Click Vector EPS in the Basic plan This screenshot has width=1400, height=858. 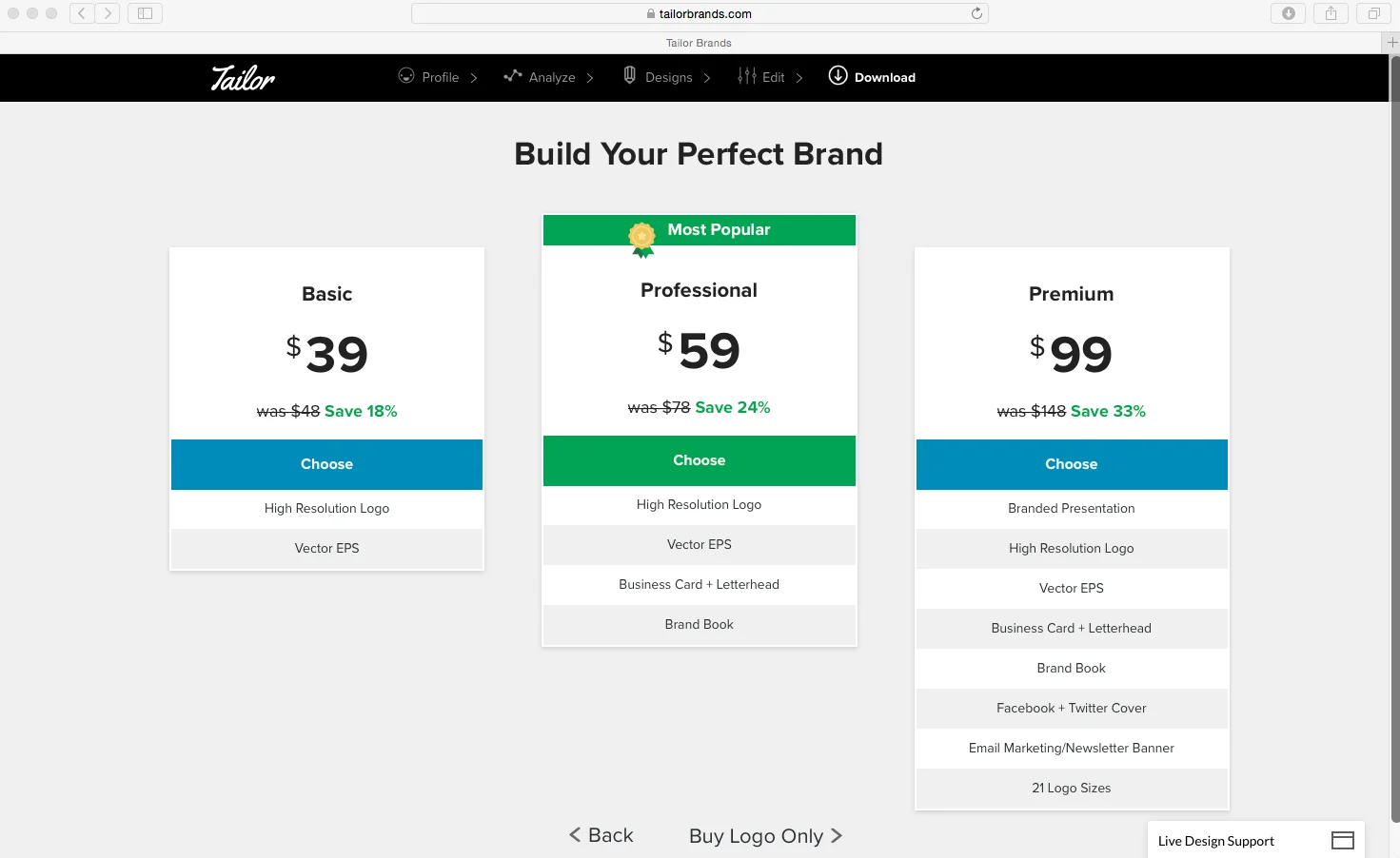tap(326, 548)
